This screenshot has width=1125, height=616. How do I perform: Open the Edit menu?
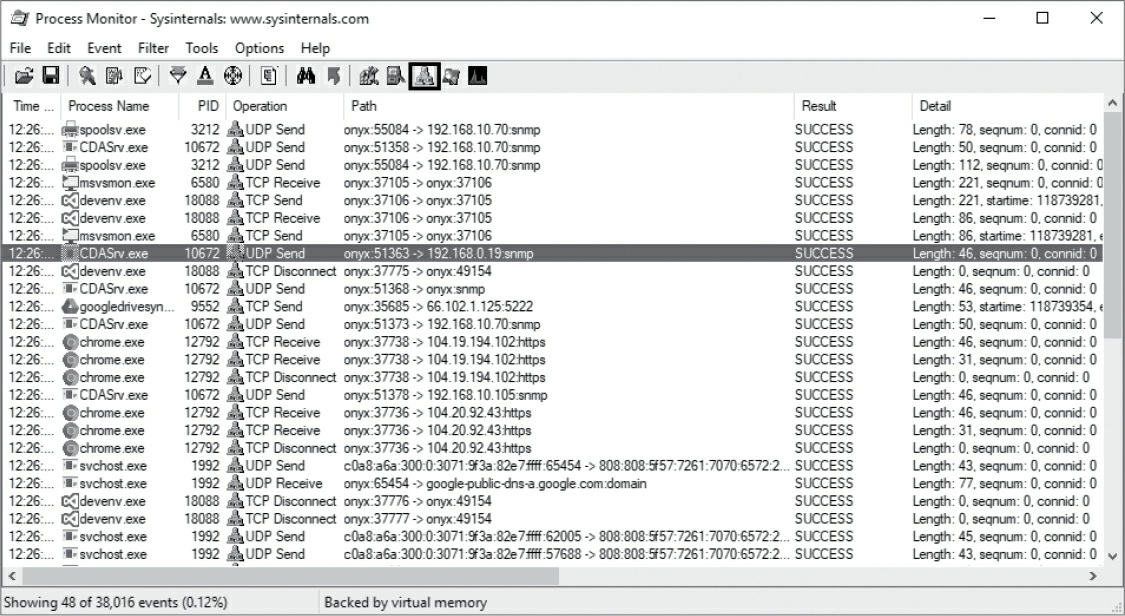tap(59, 48)
